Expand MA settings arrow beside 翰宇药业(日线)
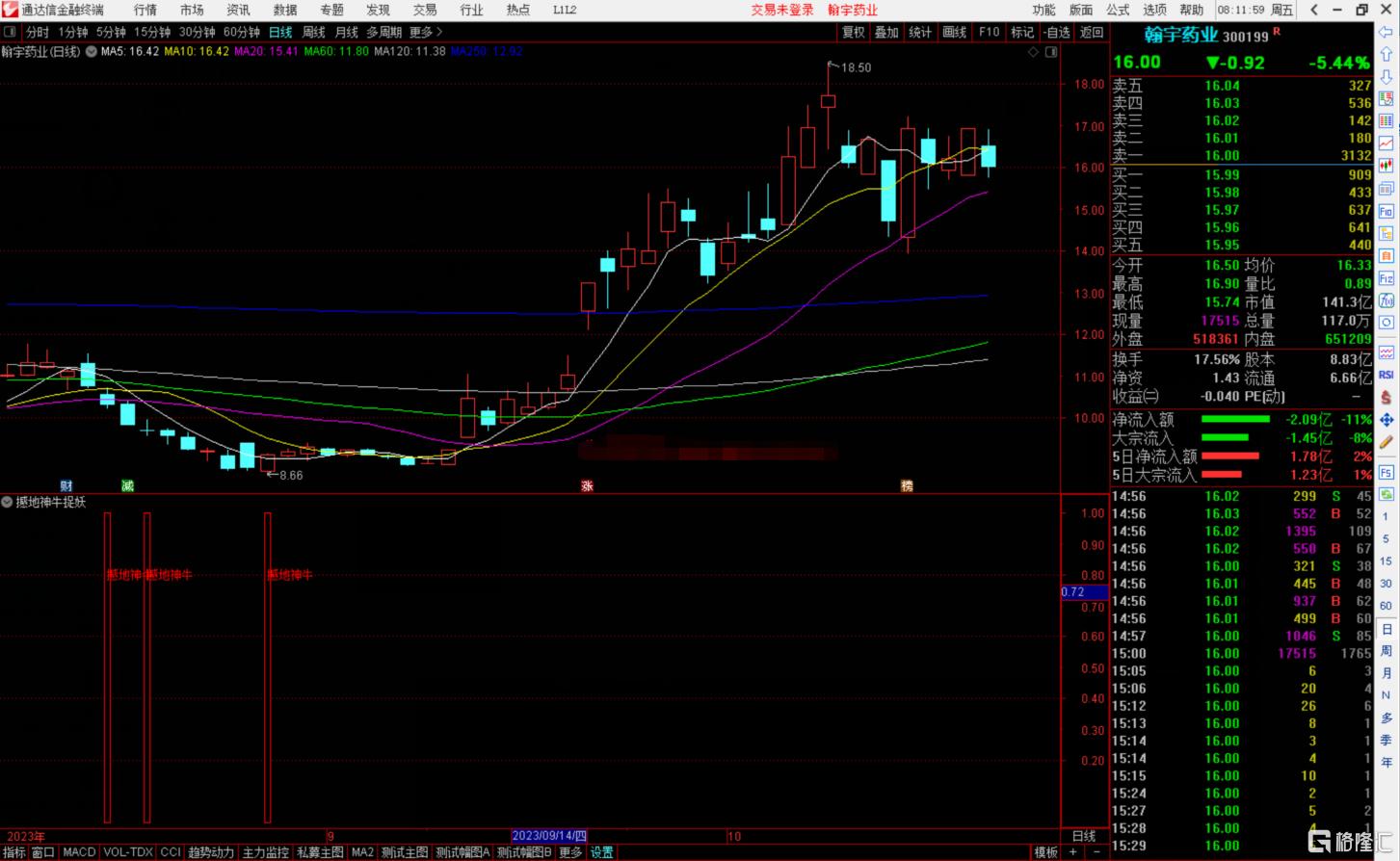 92,51
